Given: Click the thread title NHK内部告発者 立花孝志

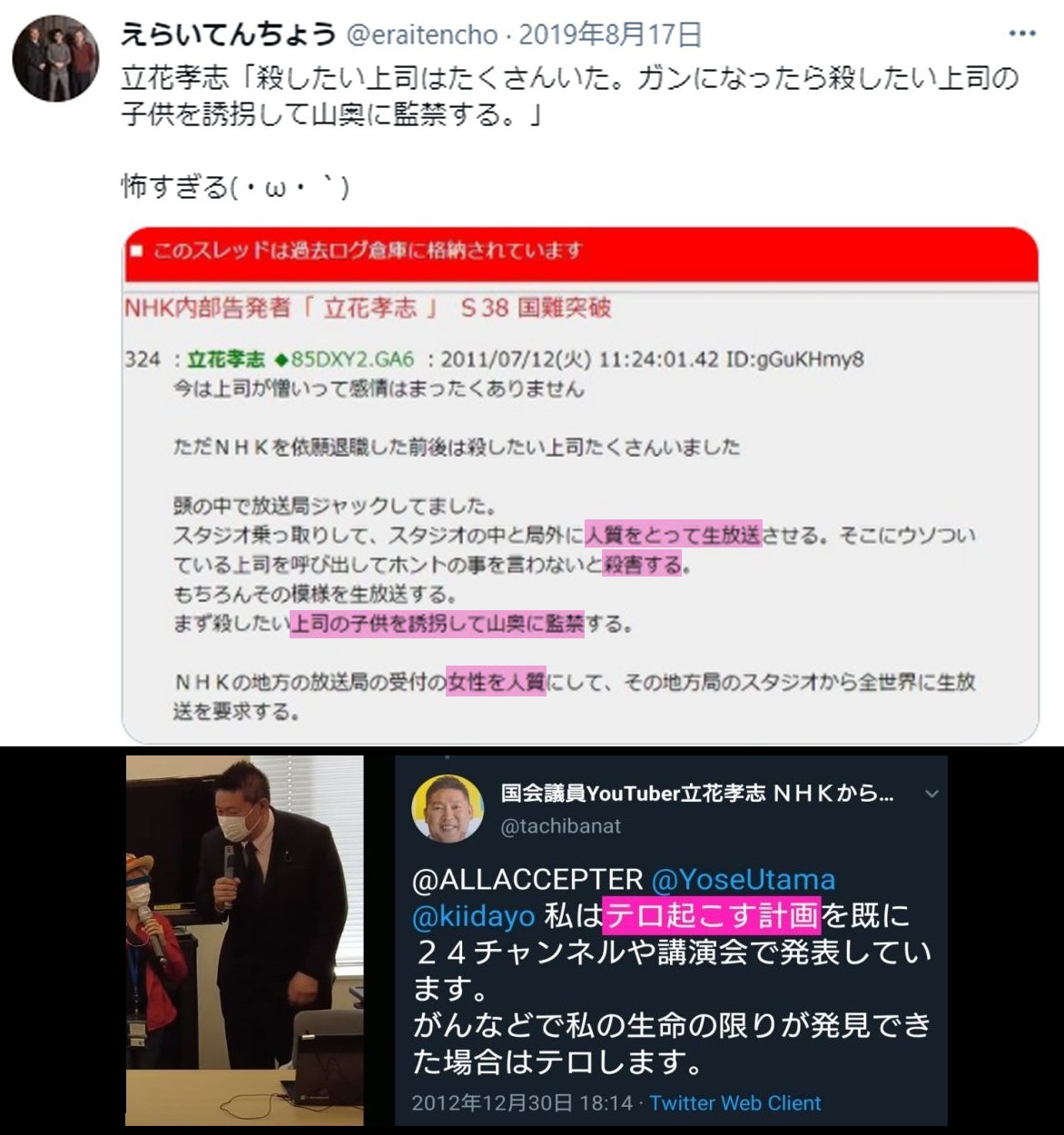Looking at the screenshot, I should (368, 308).
